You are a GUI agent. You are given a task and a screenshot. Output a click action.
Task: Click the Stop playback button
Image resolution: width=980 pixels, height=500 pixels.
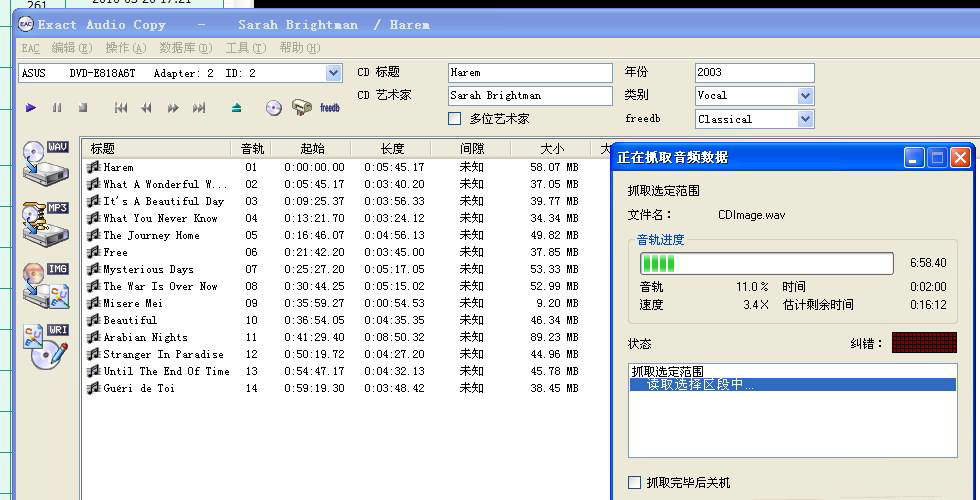pyautogui.click(x=83, y=108)
